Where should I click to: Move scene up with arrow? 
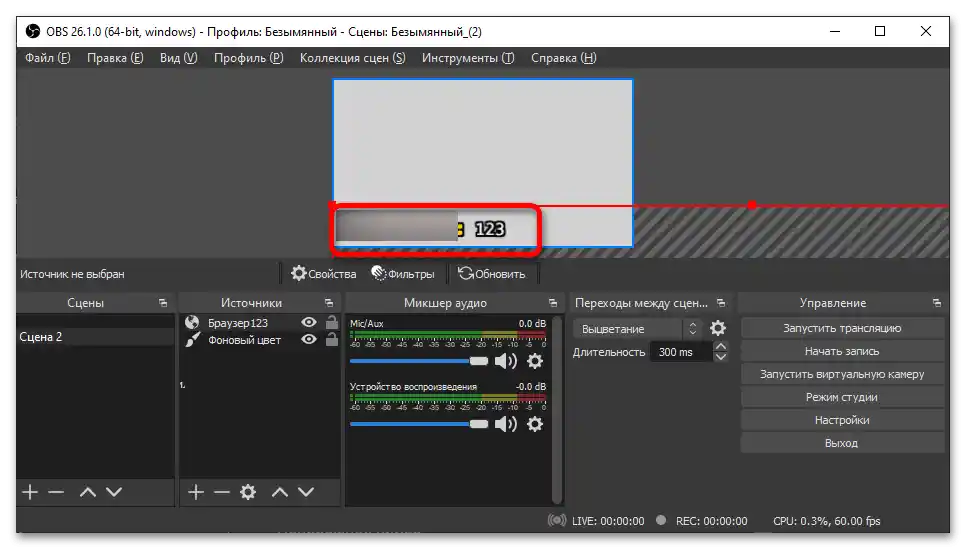(x=87, y=492)
